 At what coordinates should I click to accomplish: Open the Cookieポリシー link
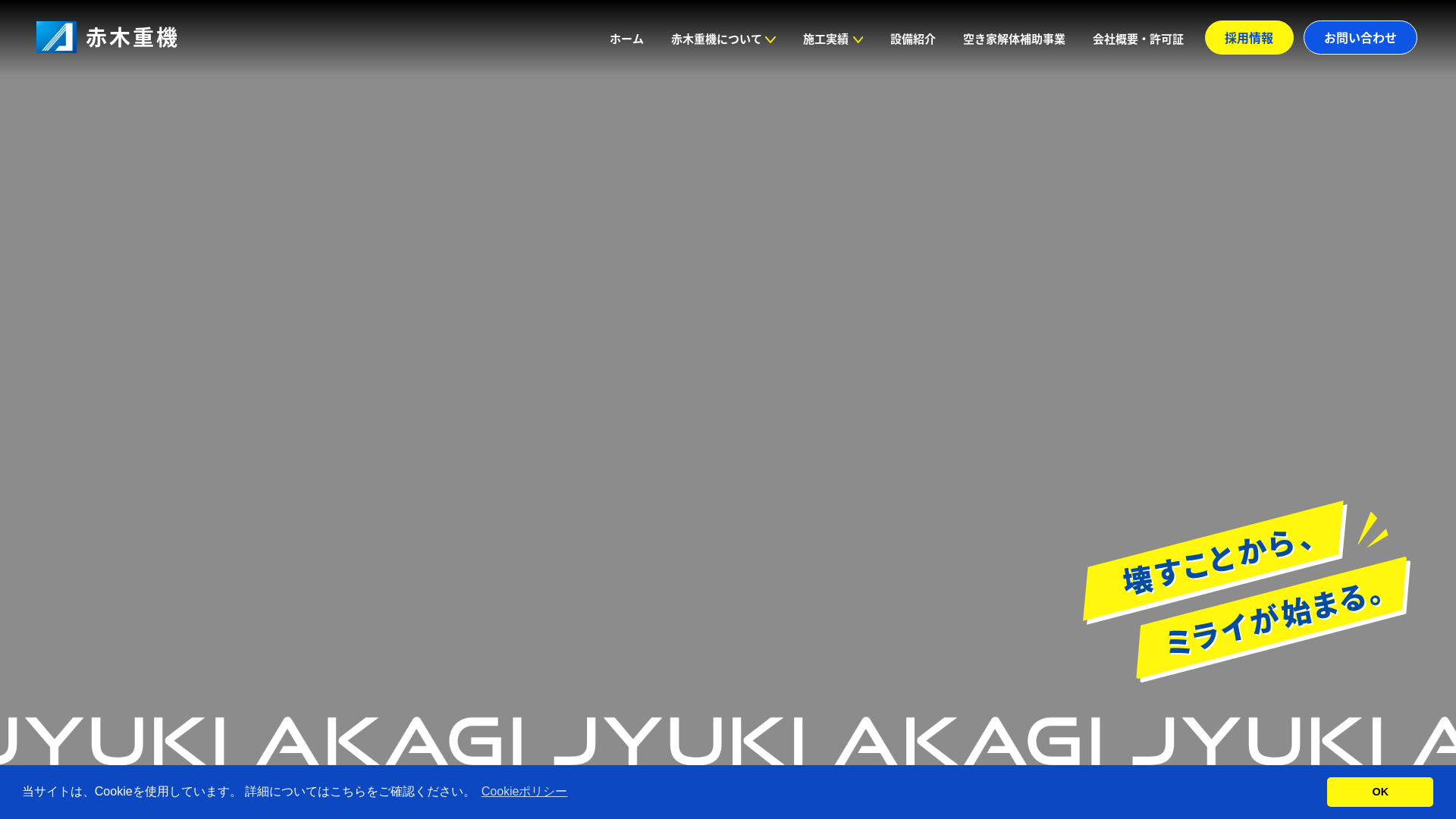point(524,792)
